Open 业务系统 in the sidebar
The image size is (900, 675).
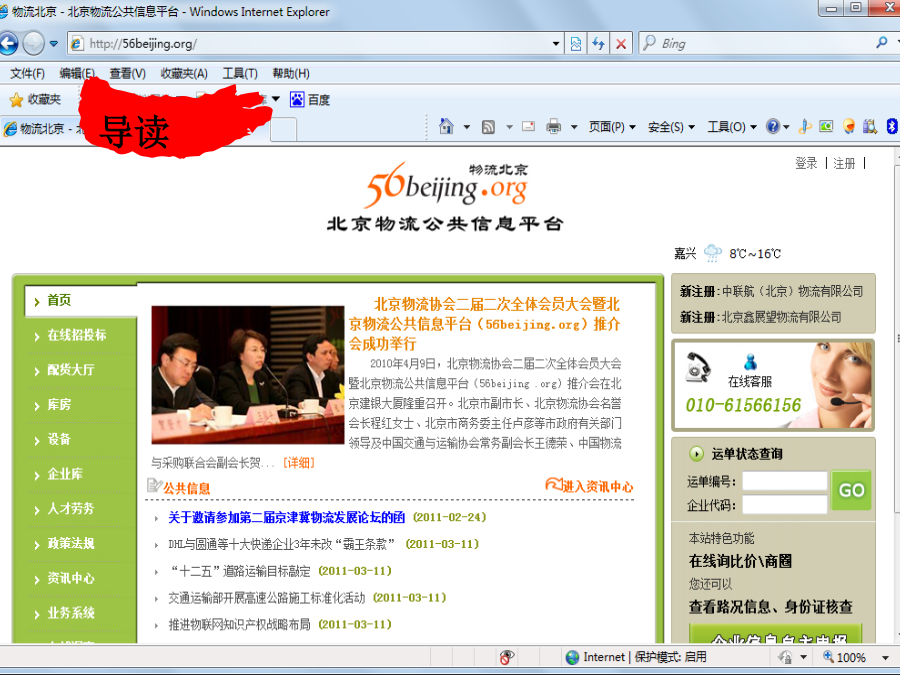click(71, 613)
